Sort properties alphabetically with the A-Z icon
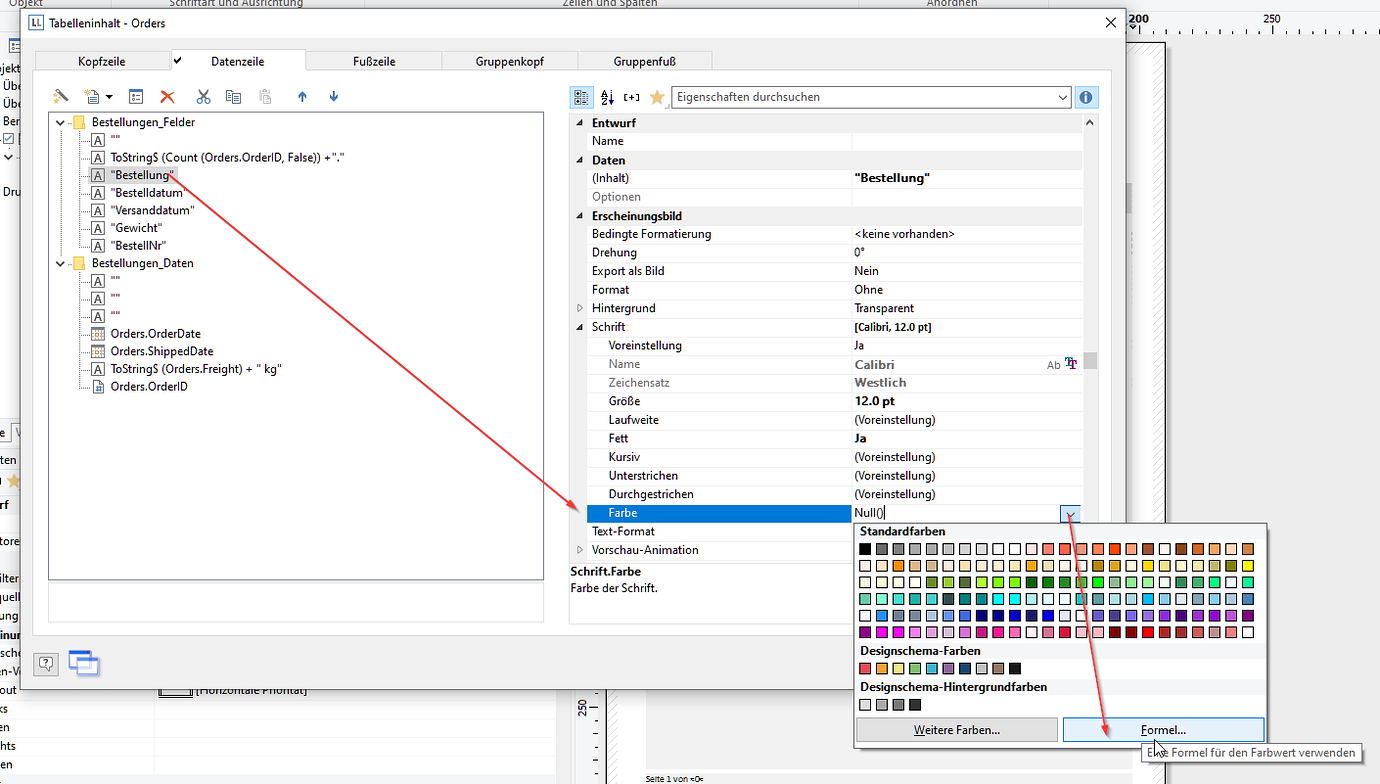 [607, 97]
